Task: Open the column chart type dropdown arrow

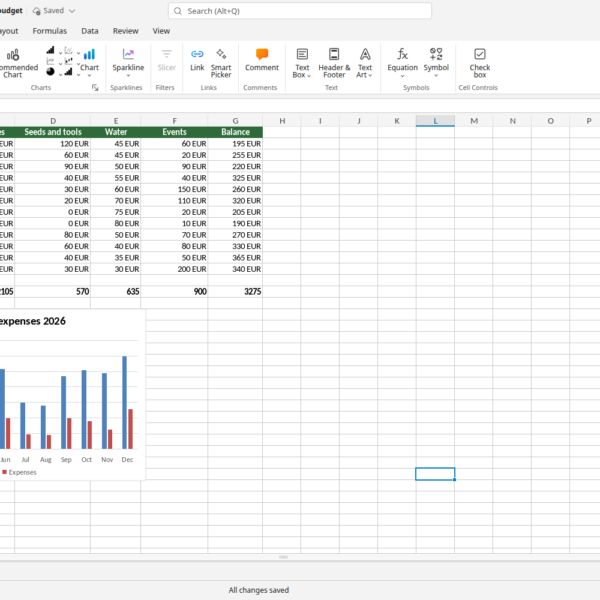Action: (x=60, y=53)
